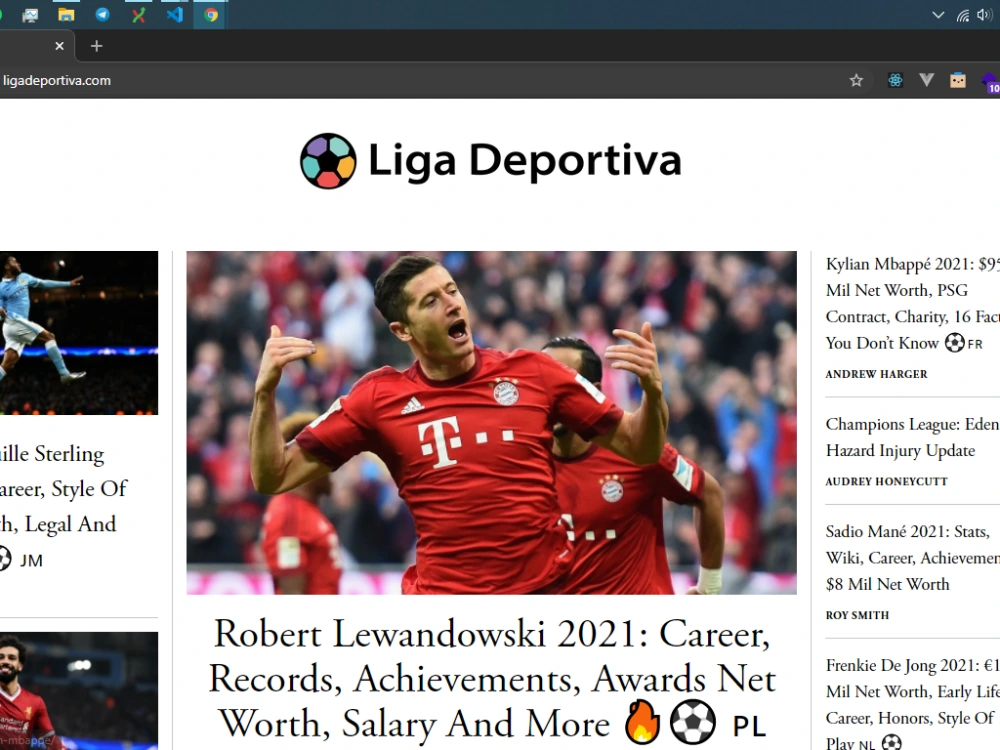Open the volume speaker tray icon

click(x=985, y=15)
